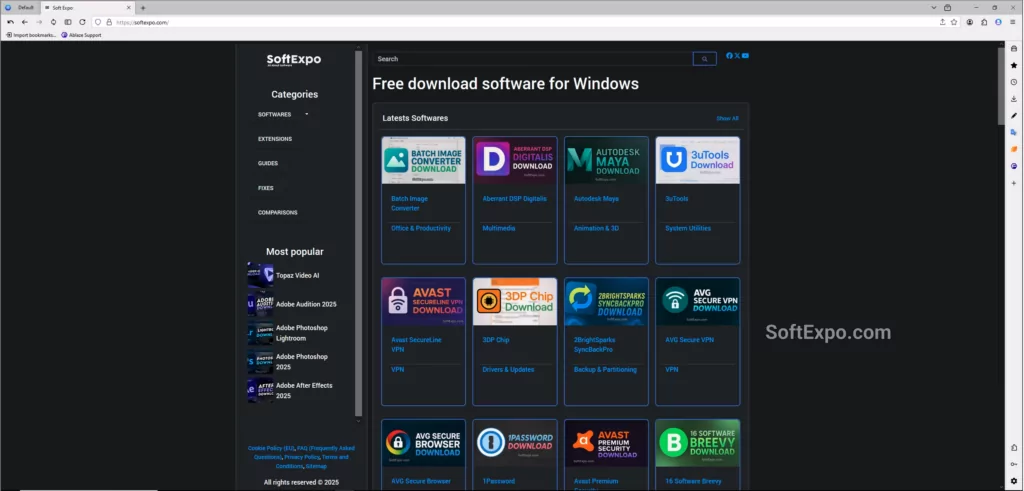The height and width of the screenshot is (491, 1024).
Task: Open the extensions icon in the toolbar
Action: (984, 22)
